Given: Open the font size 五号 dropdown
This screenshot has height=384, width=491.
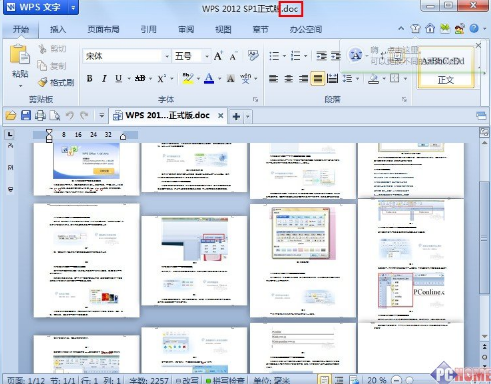Looking at the screenshot, I should 207,56.
